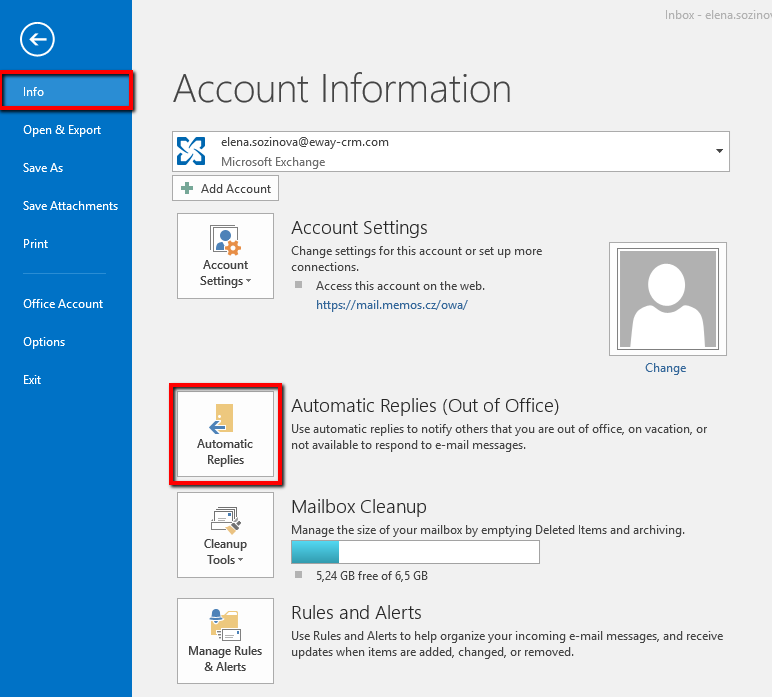772x697 pixels.
Task: Select Save As in backstage menu
Action: point(43,168)
